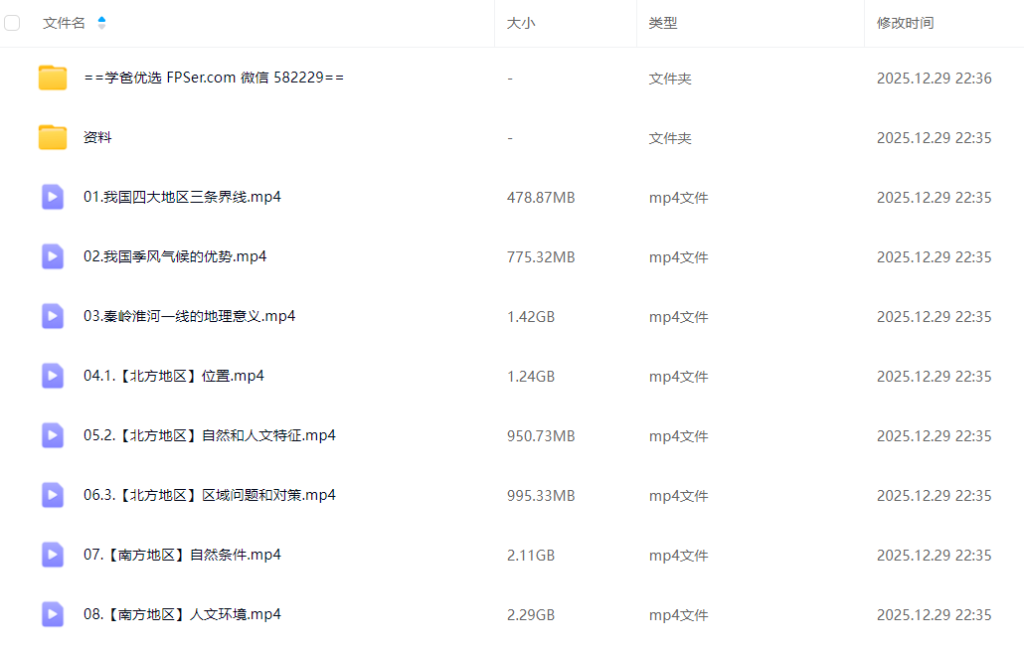Sort files by the 修改时间 column header
This screenshot has height=650, width=1024.
[904, 22]
